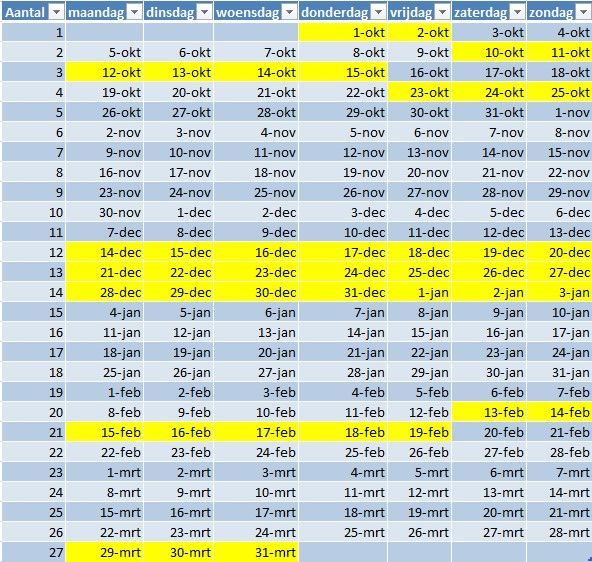The height and width of the screenshot is (562, 592).
Task: Select the yellow cell 25-dec
Action: coord(420,273)
